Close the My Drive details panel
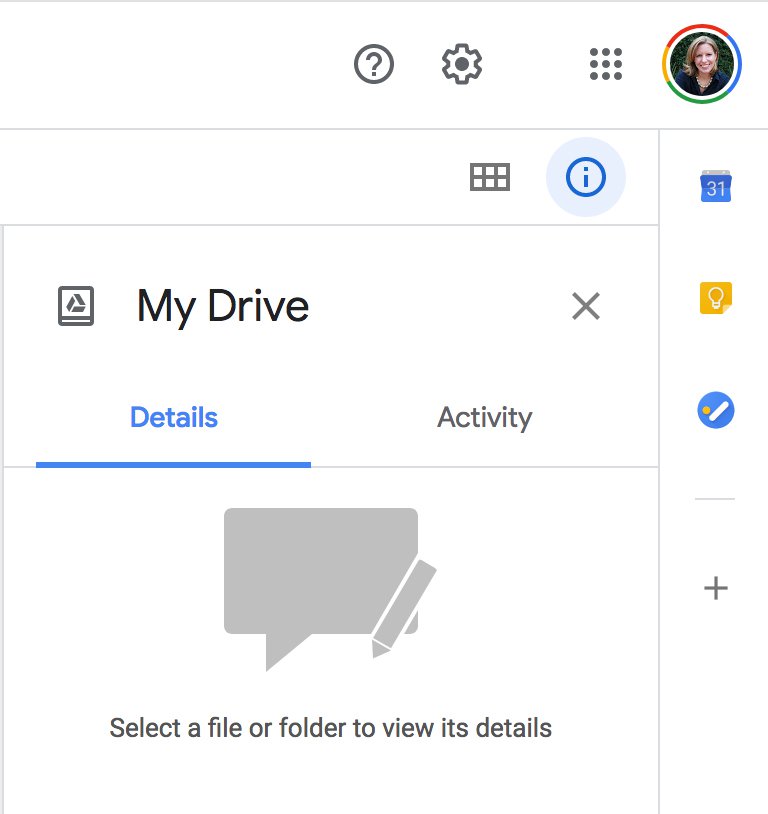Screen dimensions: 768x814 (585, 306)
